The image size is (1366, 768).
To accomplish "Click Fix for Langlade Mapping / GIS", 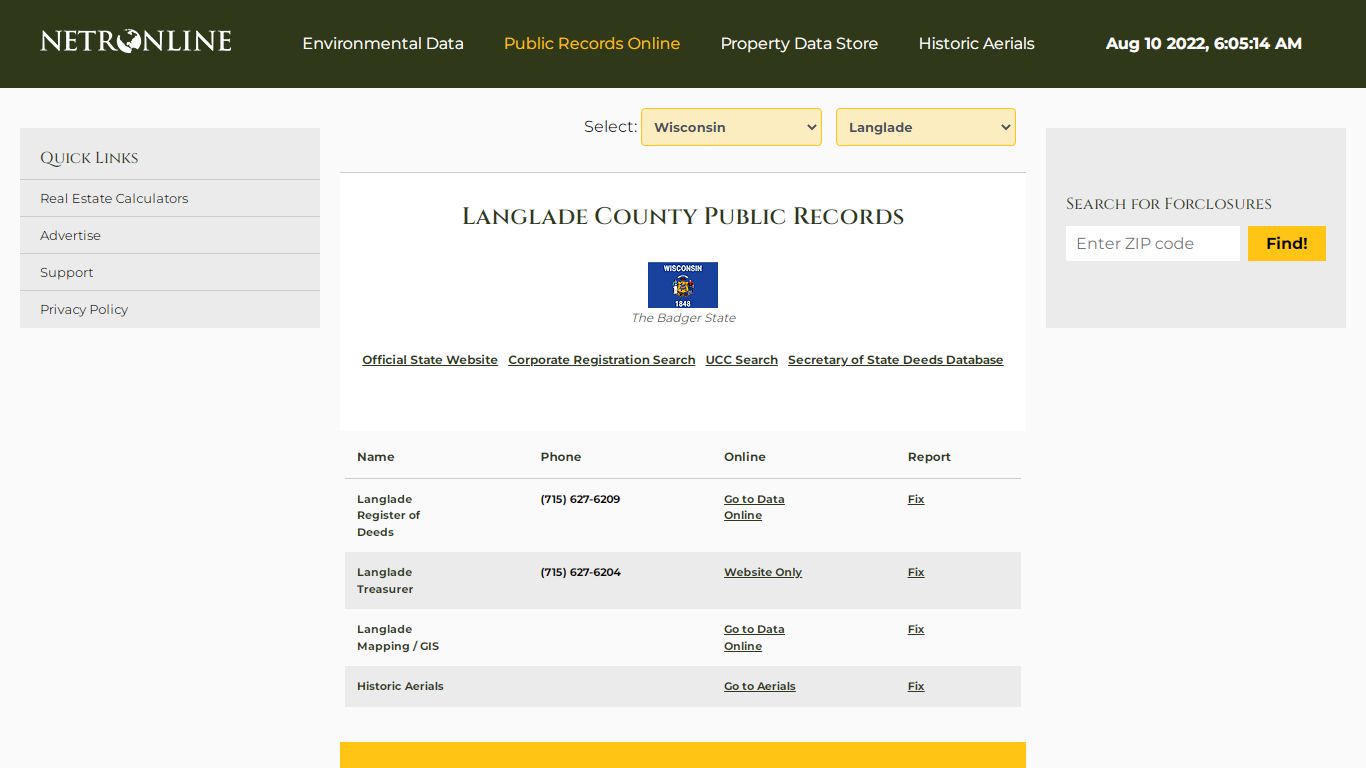I will pyautogui.click(x=916, y=629).
